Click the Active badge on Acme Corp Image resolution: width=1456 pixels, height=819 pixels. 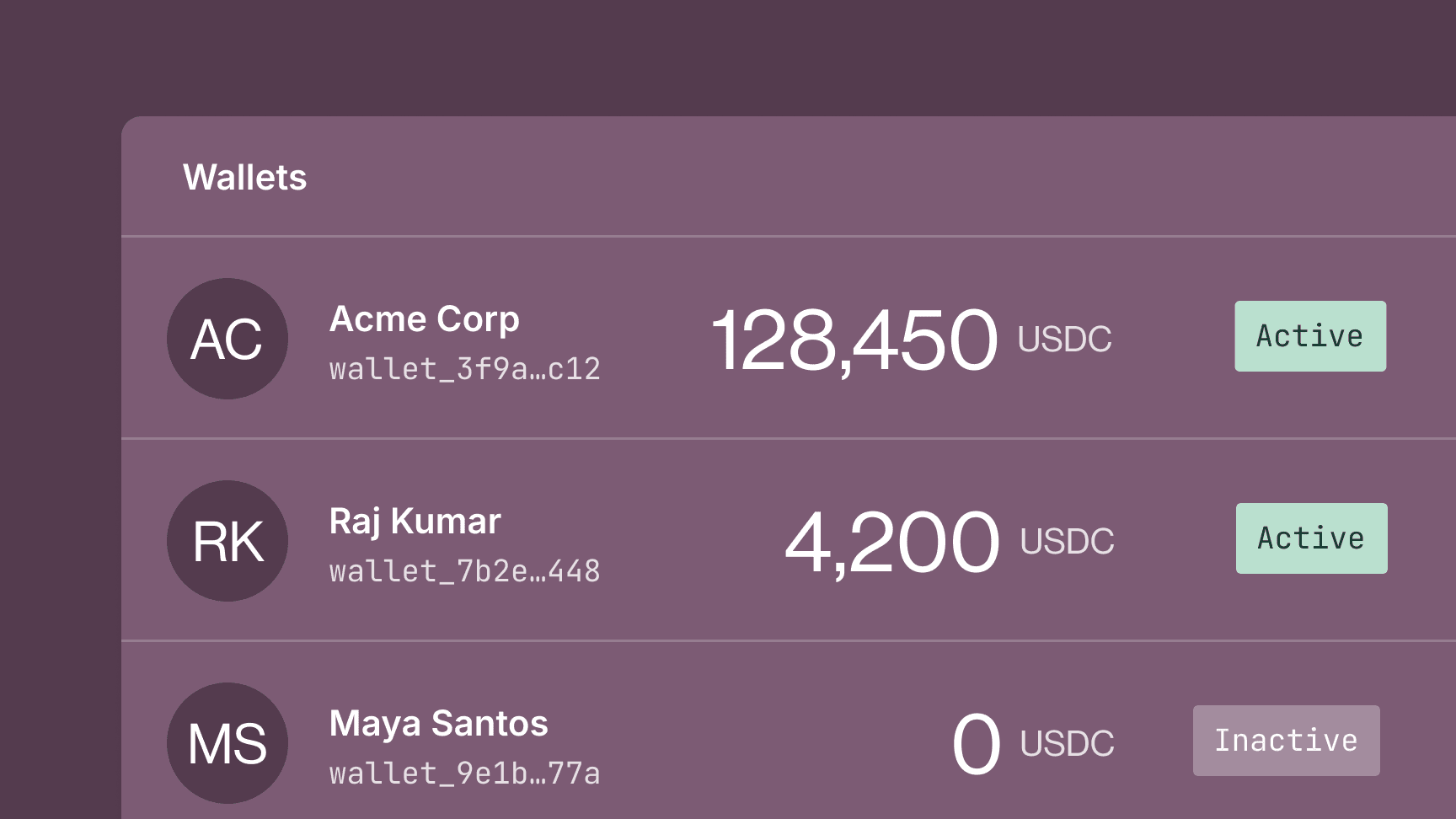point(1309,335)
